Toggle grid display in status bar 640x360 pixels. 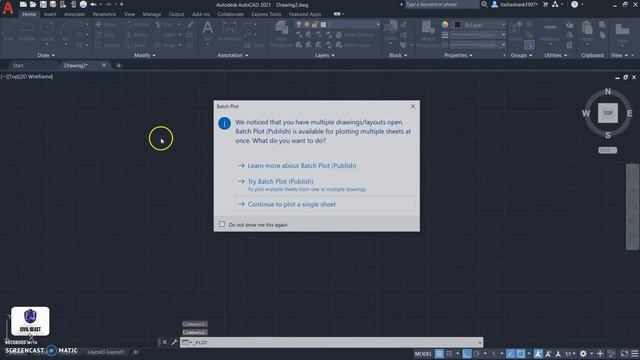coord(439,353)
